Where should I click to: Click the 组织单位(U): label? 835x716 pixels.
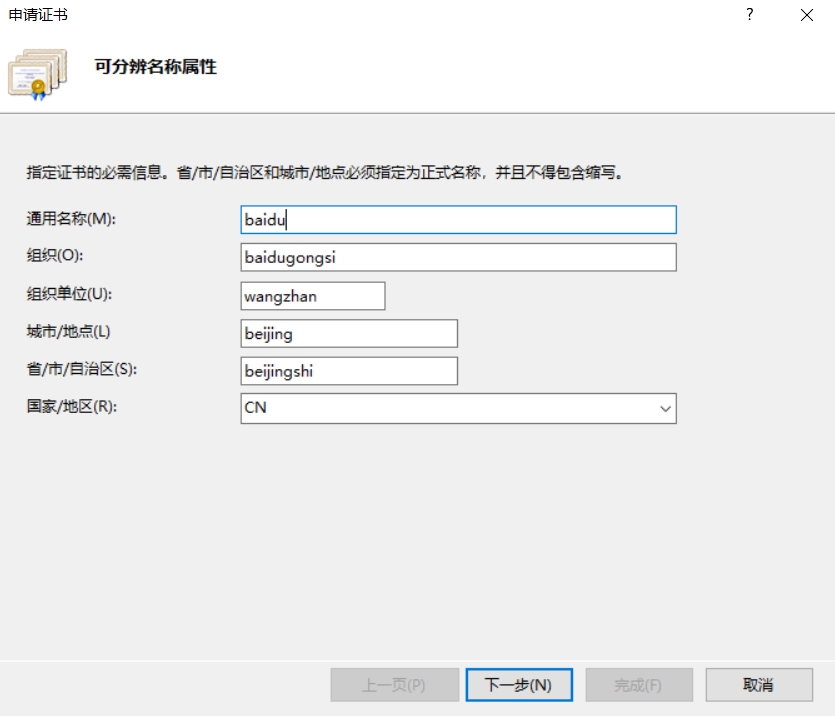[x=69, y=294]
